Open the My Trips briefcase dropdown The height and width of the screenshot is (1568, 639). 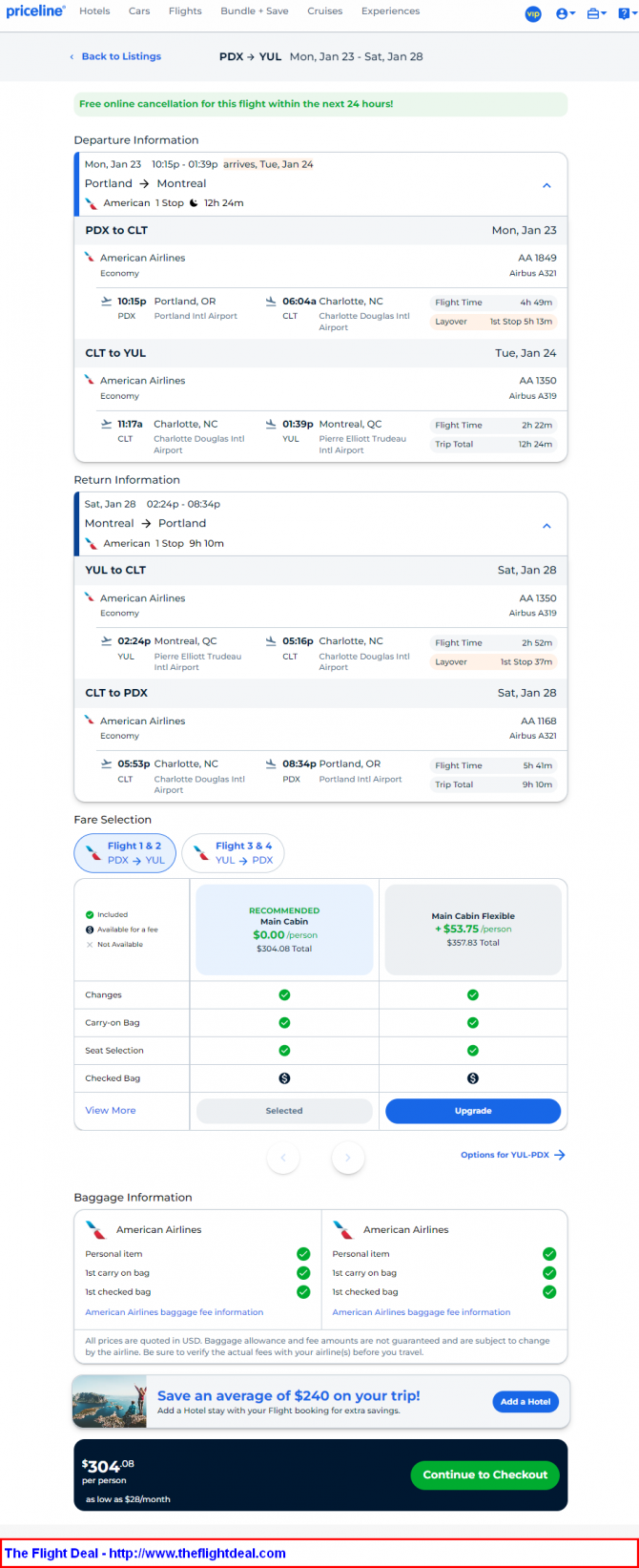click(596, 13)
